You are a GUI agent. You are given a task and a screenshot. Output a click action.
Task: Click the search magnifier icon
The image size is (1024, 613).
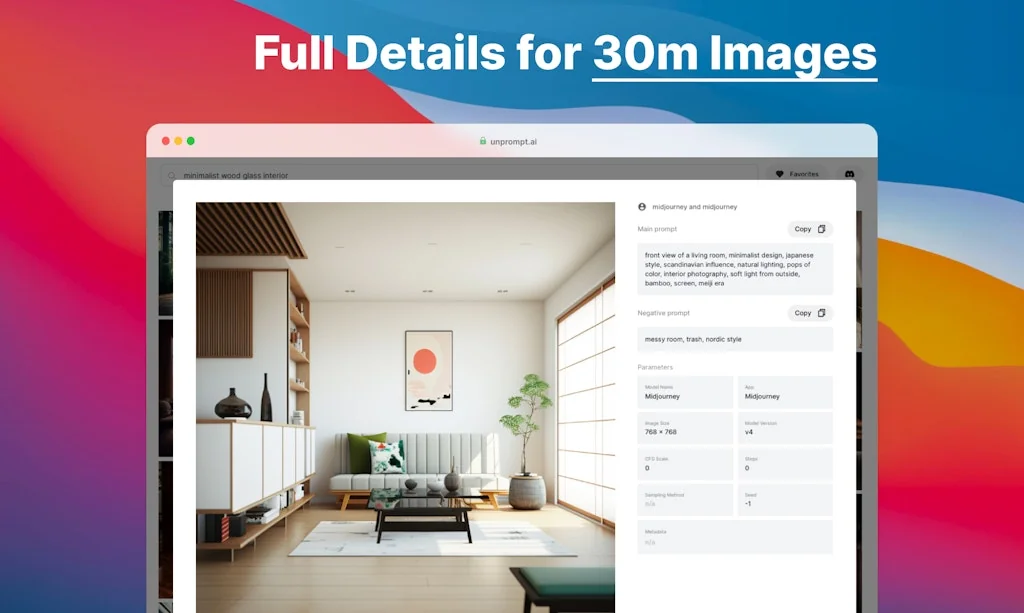(172, 175)
